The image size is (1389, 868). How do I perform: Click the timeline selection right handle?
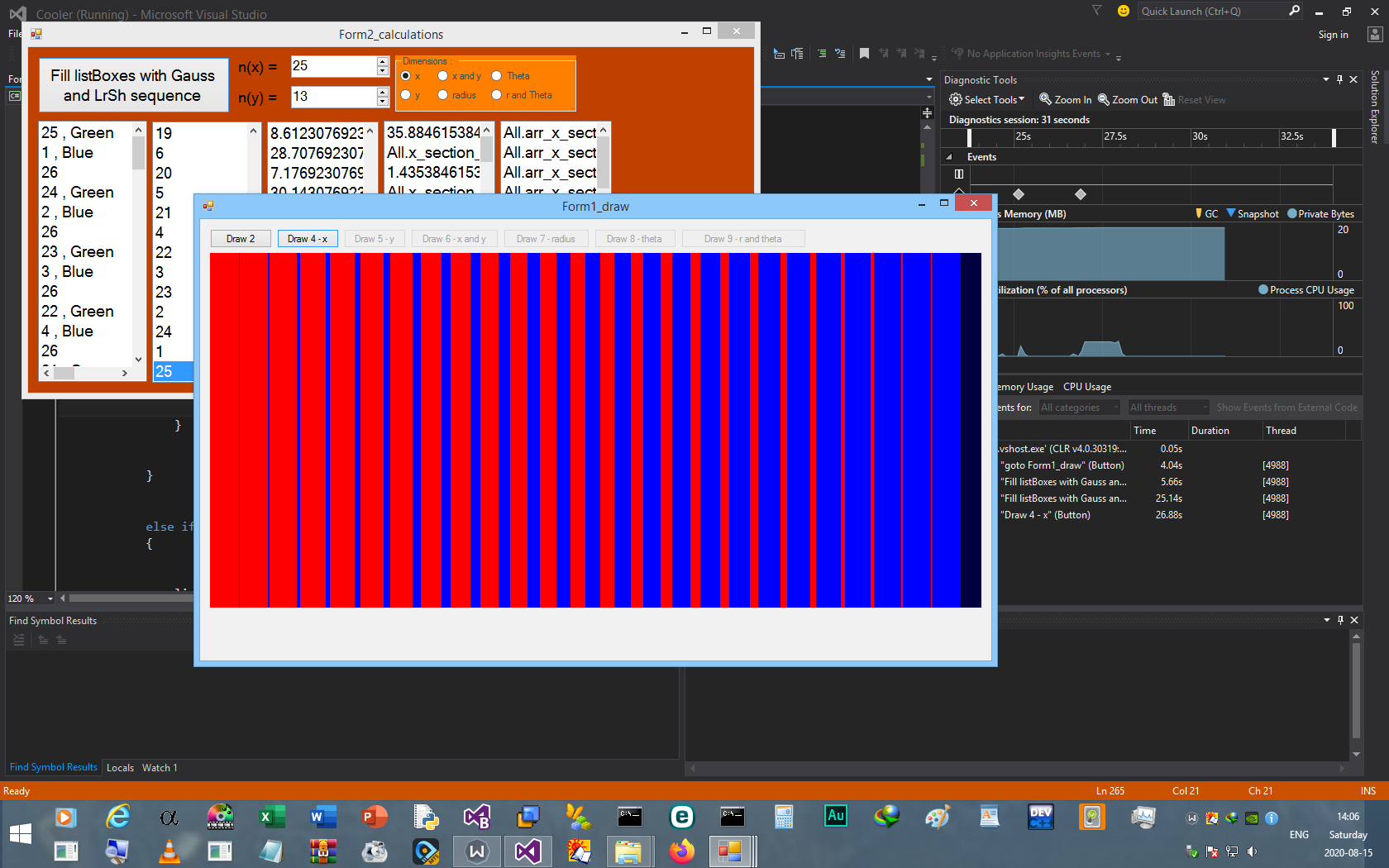1334,138
